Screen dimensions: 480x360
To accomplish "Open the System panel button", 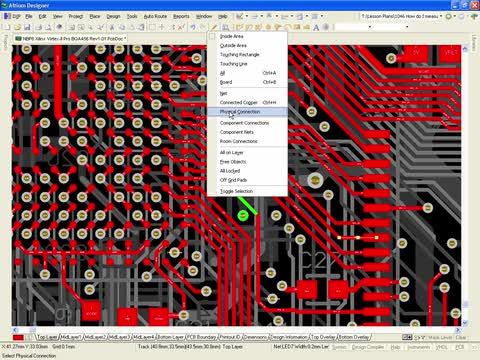I will click(x=339, y=347).
